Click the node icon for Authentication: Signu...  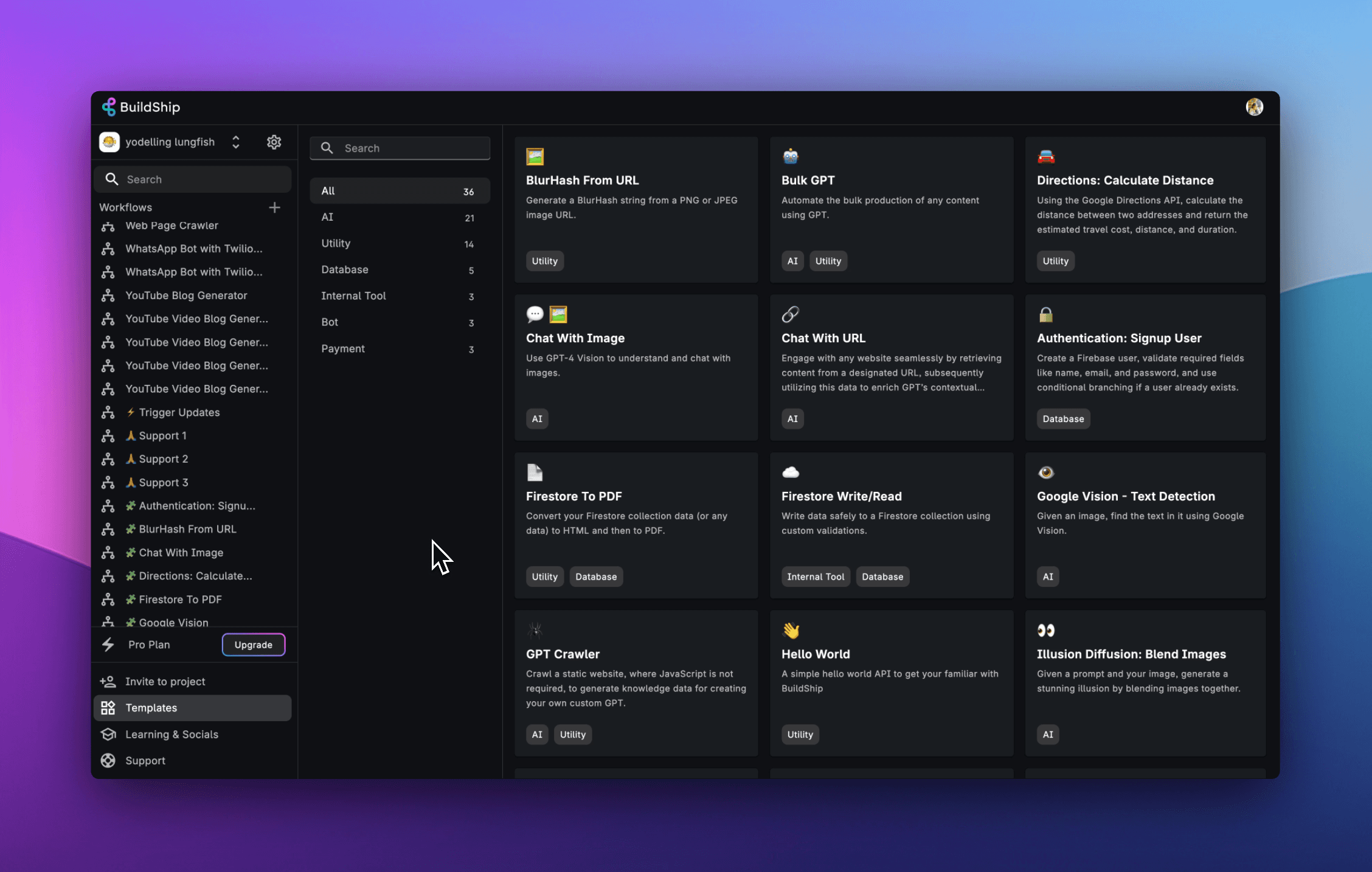click(x=108, y=504)
